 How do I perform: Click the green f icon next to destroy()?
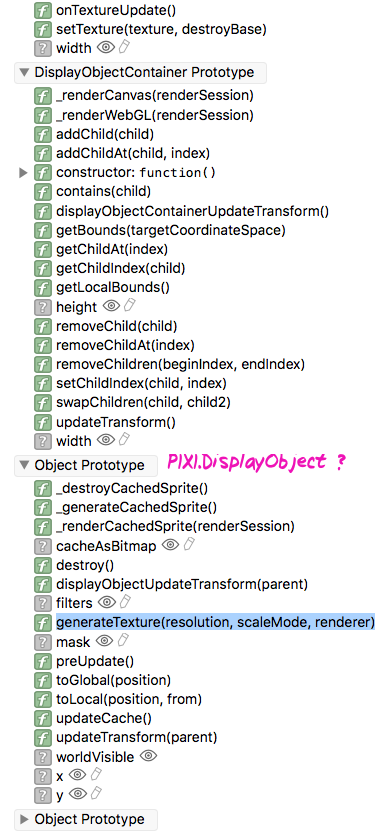point(41,565)
